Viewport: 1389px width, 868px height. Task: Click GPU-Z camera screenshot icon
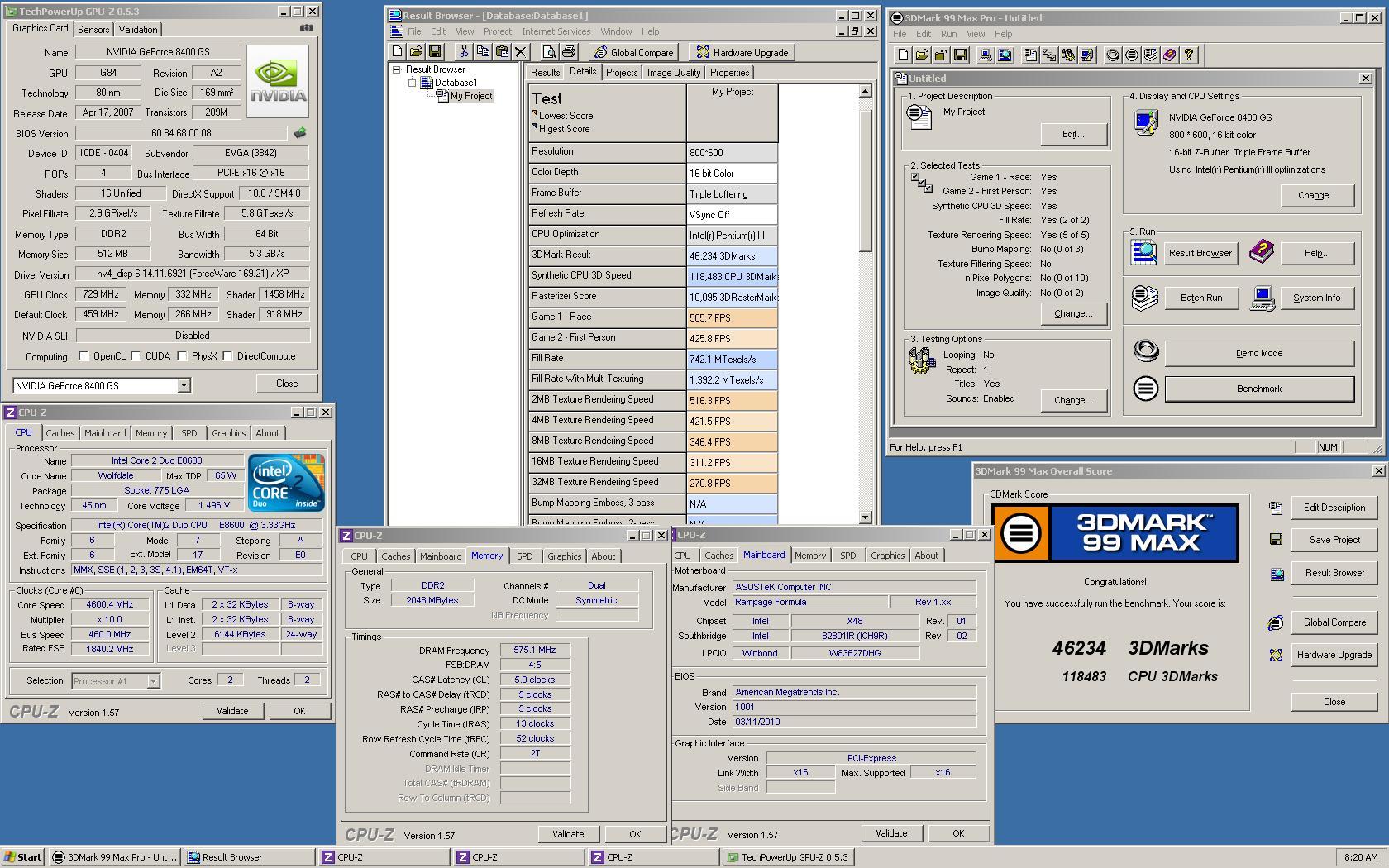tap(307, 27)
